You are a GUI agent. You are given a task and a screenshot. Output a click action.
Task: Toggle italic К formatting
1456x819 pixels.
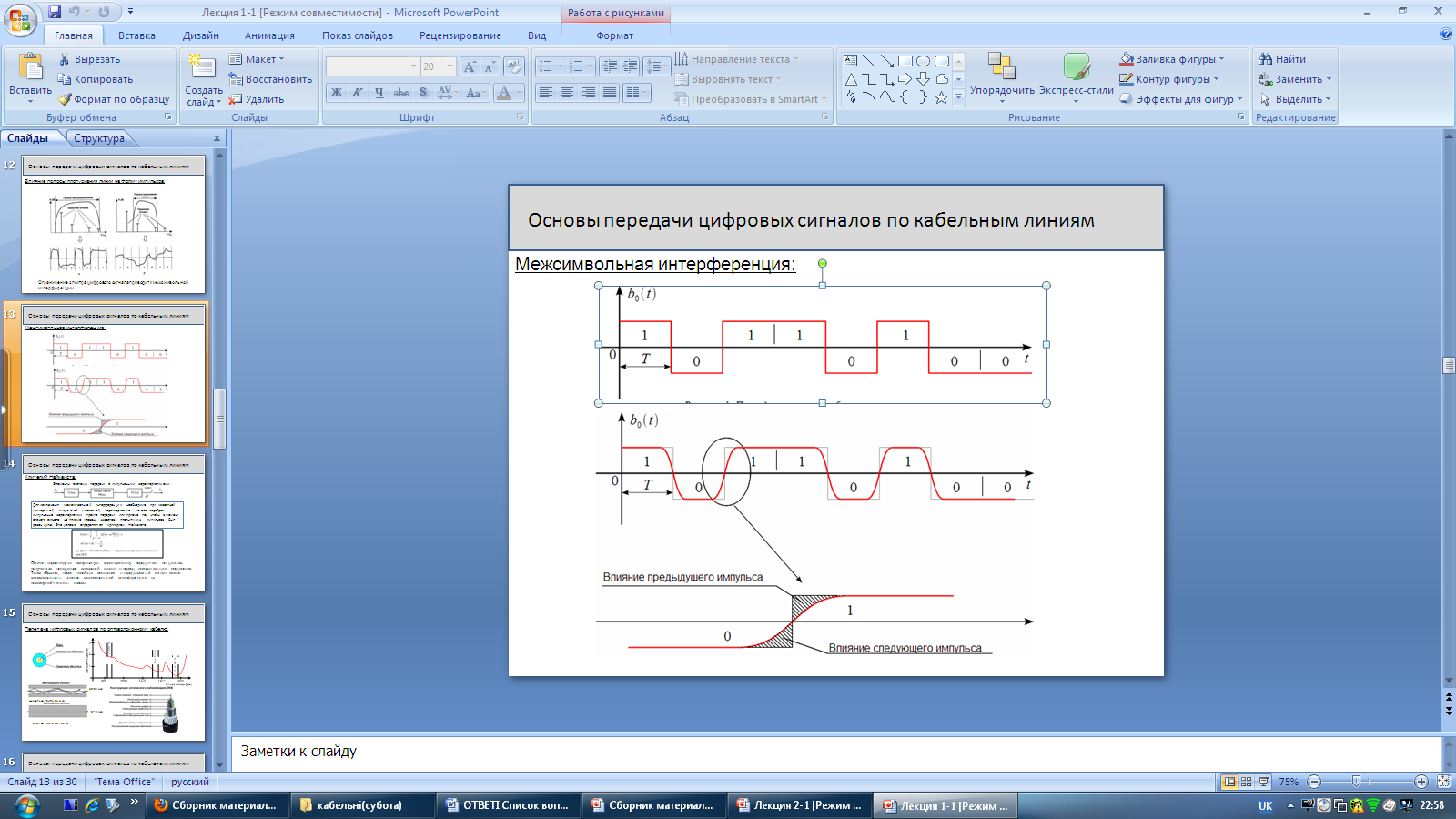pos(358,93)
